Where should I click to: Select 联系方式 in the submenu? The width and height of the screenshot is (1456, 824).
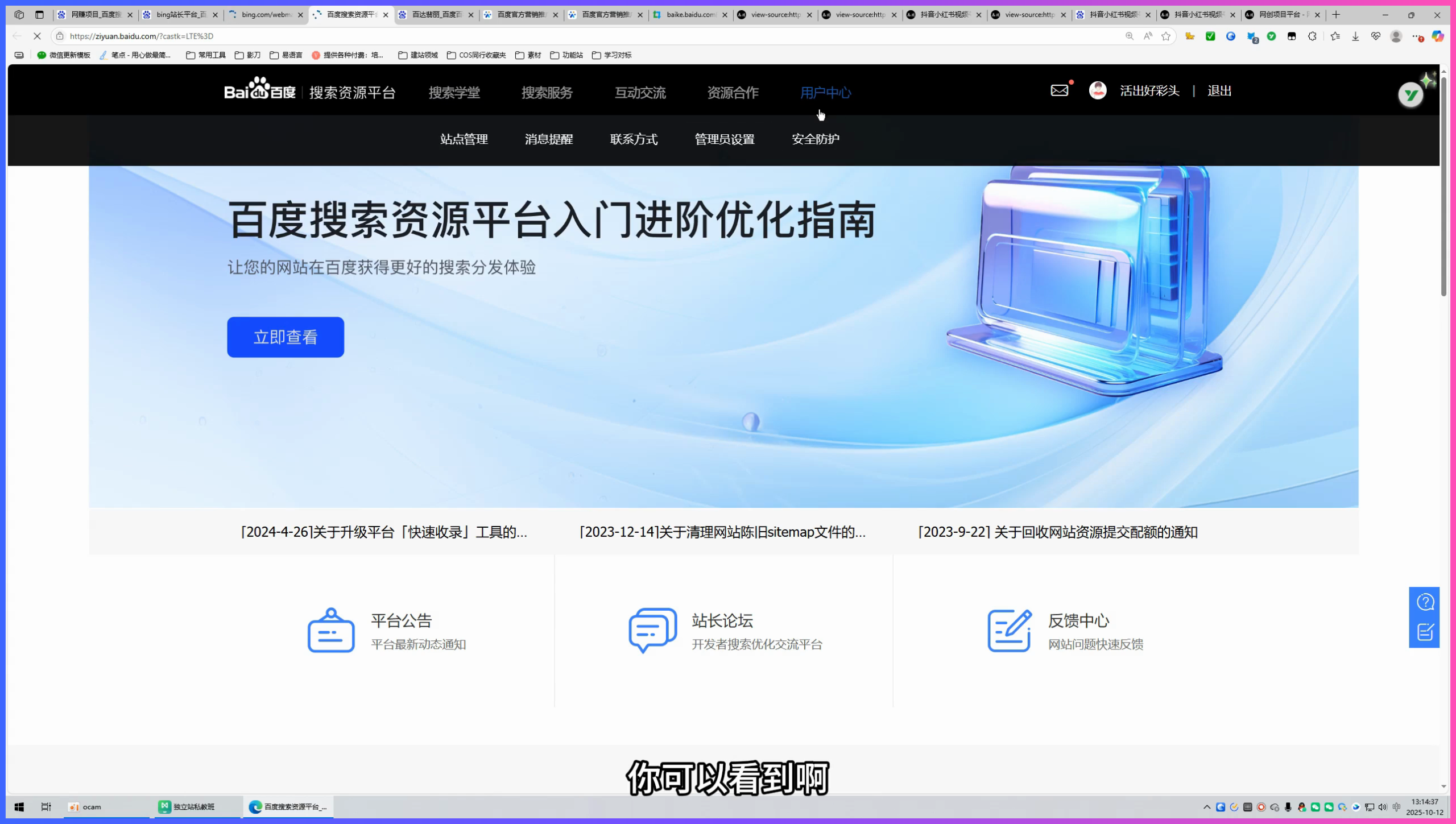(x=634, y=139)
